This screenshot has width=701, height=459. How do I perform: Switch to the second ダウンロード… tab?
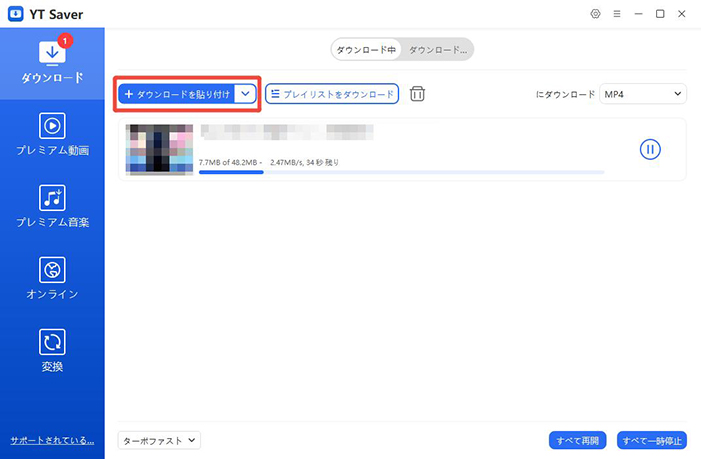point(437,49)
